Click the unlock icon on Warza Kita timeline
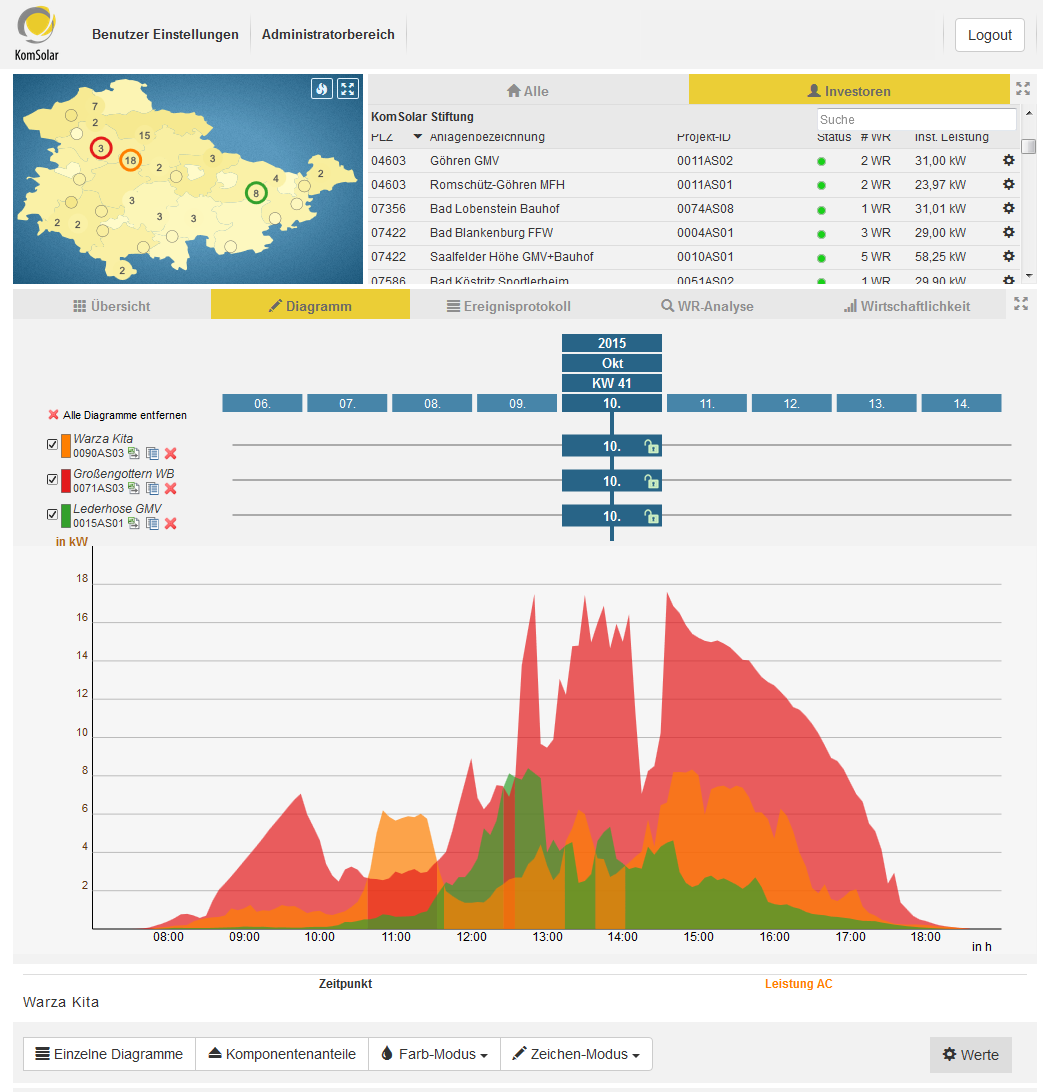Image resolution: width=1043 pixels, height=1092 pixels. (652, 446)
